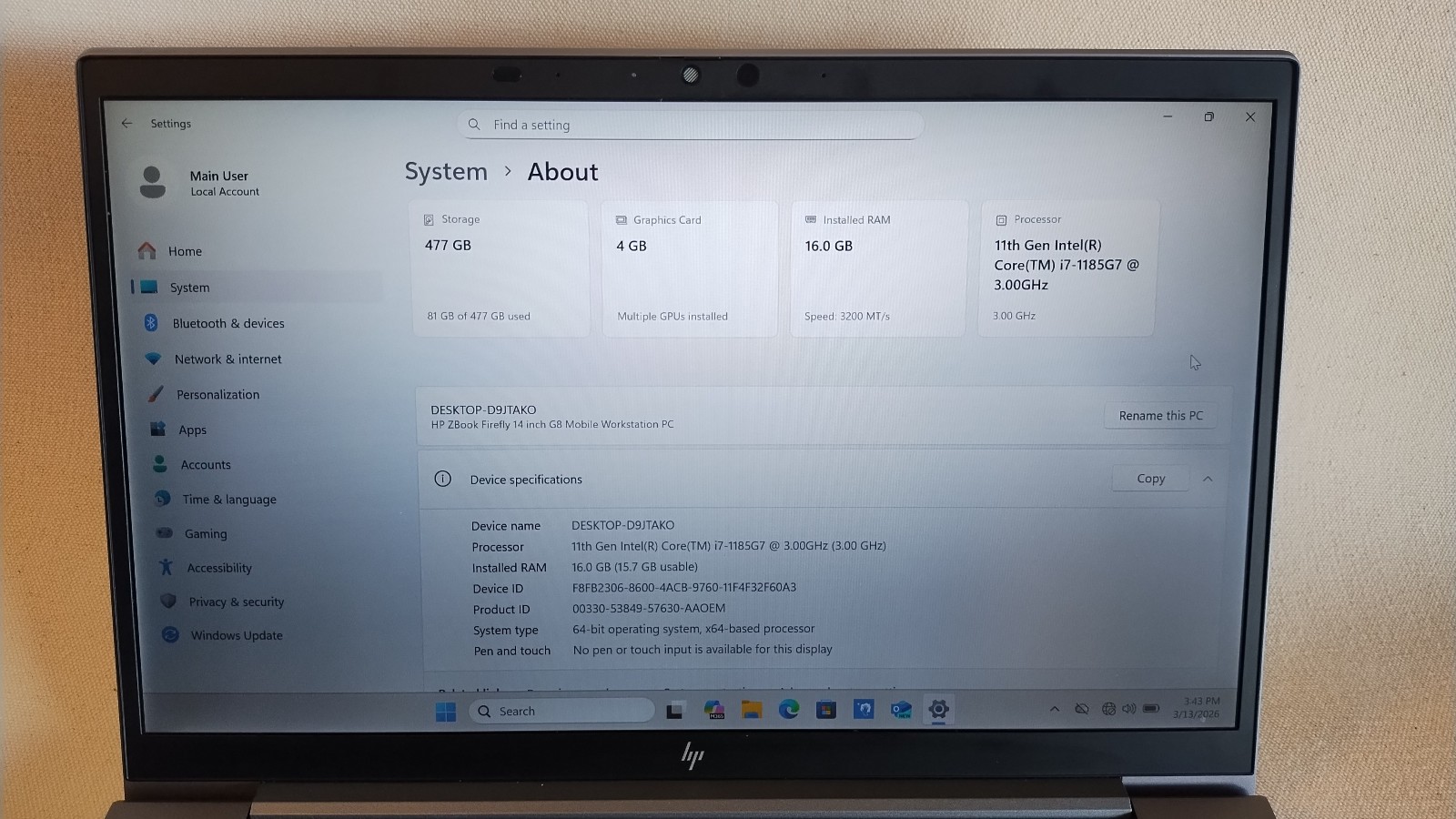Copy the device specifications

(x=1150, y=479)
